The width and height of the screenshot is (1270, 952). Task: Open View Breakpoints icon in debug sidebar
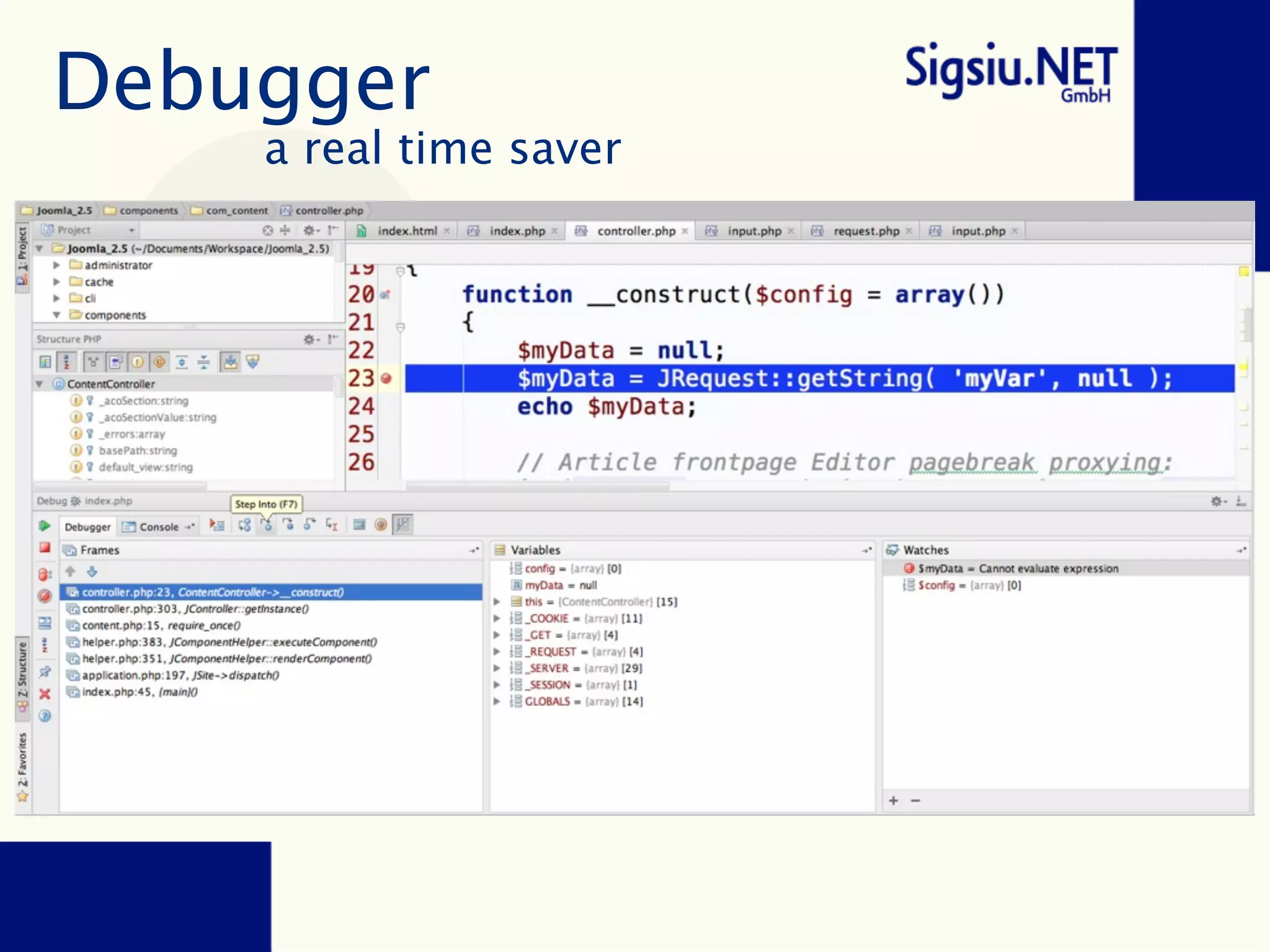(45, 575)
